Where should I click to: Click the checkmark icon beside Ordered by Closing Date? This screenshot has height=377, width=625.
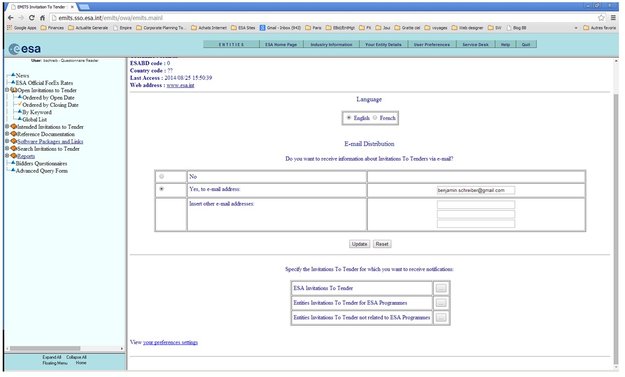point(20,104)
